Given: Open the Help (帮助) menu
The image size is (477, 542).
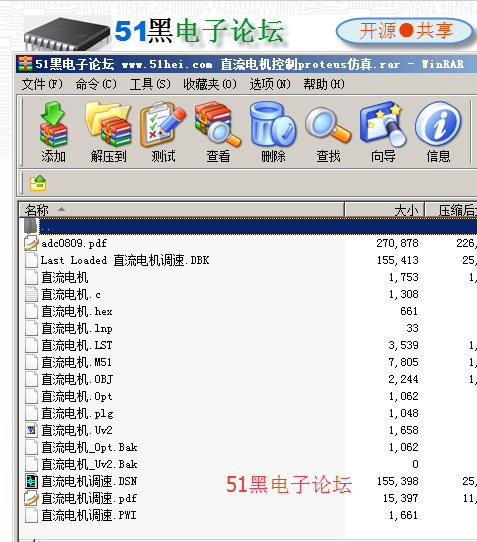Looking at the screenshot, I should pyautogui.click(x=324, y=84).
